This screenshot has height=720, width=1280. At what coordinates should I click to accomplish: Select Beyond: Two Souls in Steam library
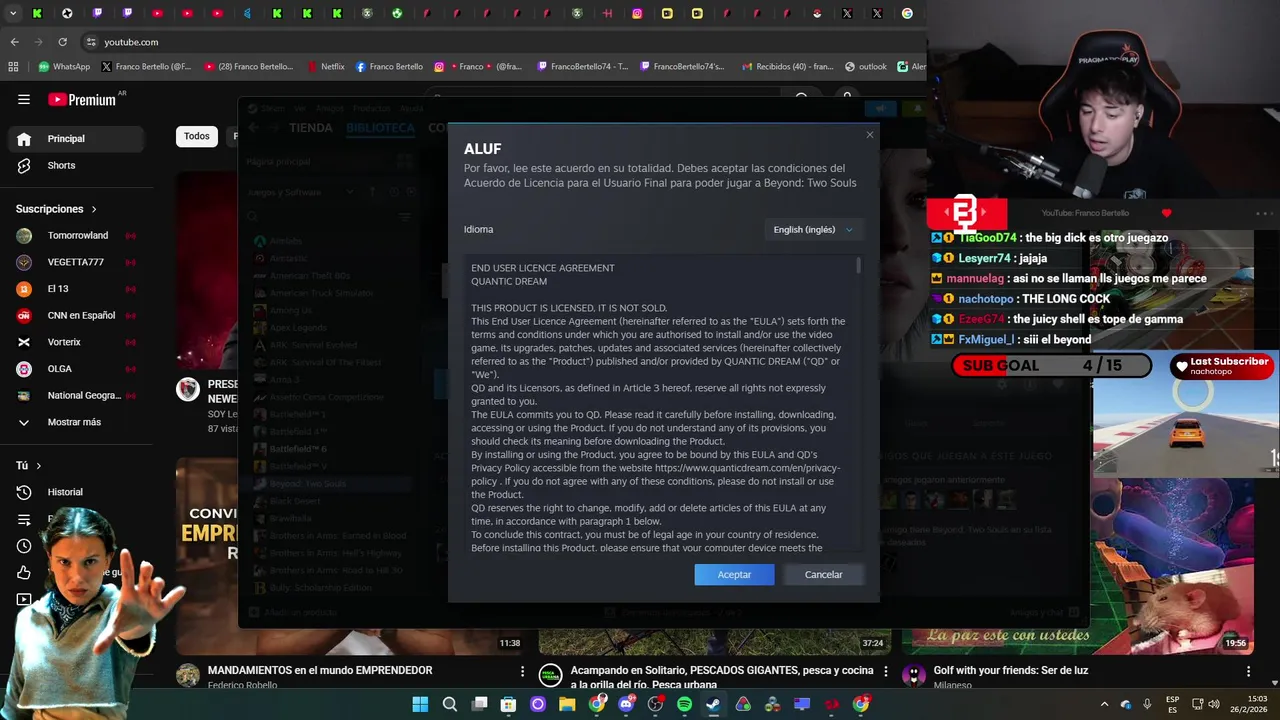click(x=307, y=484)
